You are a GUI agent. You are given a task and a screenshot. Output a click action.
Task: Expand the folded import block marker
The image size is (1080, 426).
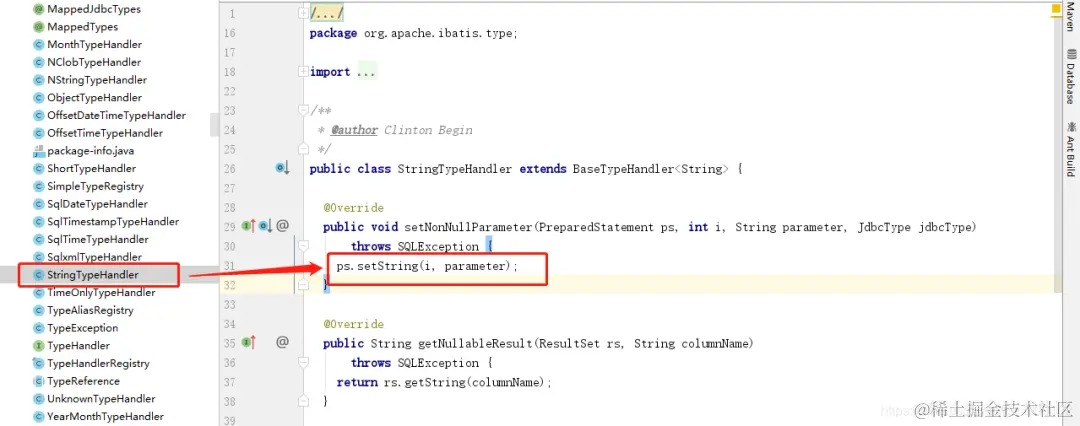pyautogui.click(x=303, y=72)
